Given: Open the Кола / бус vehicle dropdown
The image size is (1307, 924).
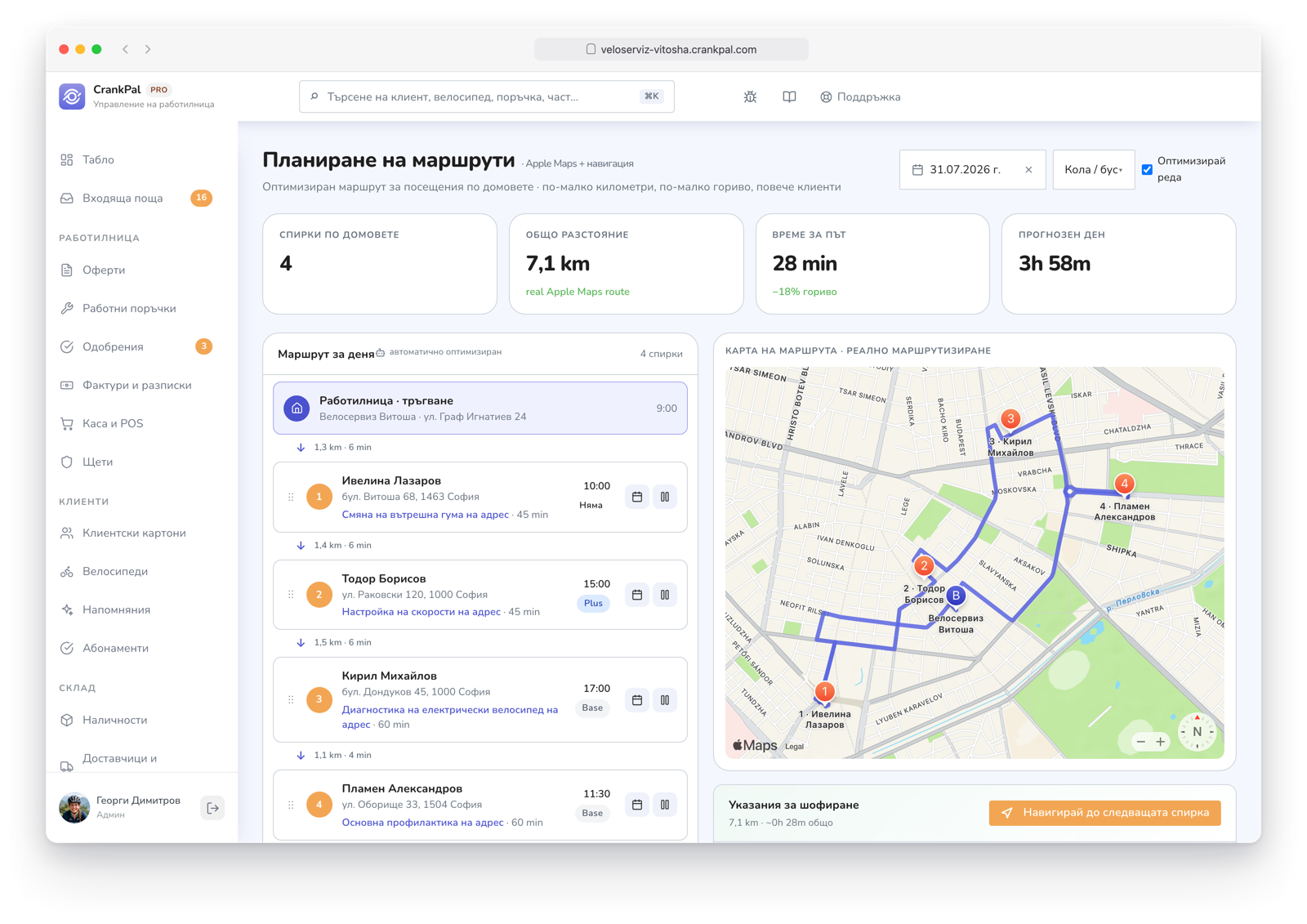Looking at the screenshot, I should coord(1093,170).
